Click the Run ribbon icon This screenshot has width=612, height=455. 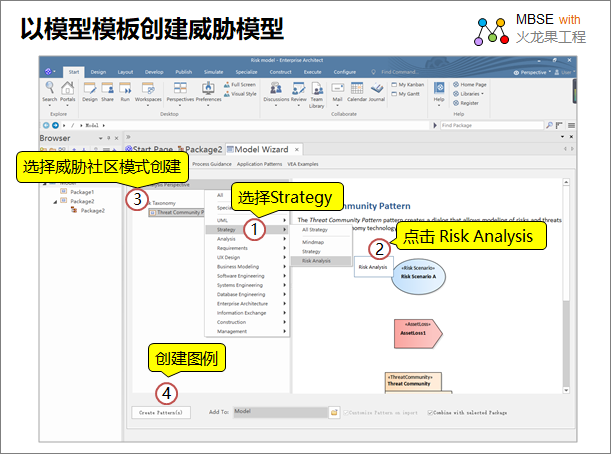[125, 91]
